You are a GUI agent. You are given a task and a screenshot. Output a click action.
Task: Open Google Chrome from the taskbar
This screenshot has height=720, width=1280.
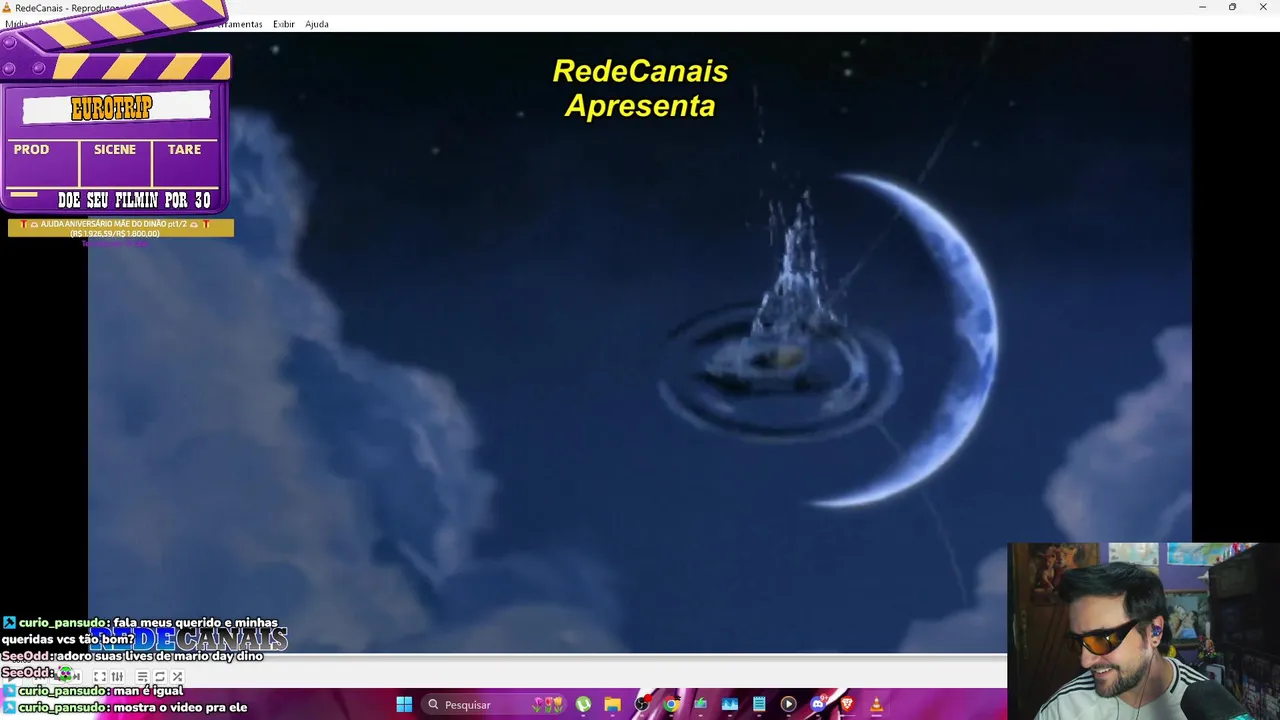click(x=671, y=705)
